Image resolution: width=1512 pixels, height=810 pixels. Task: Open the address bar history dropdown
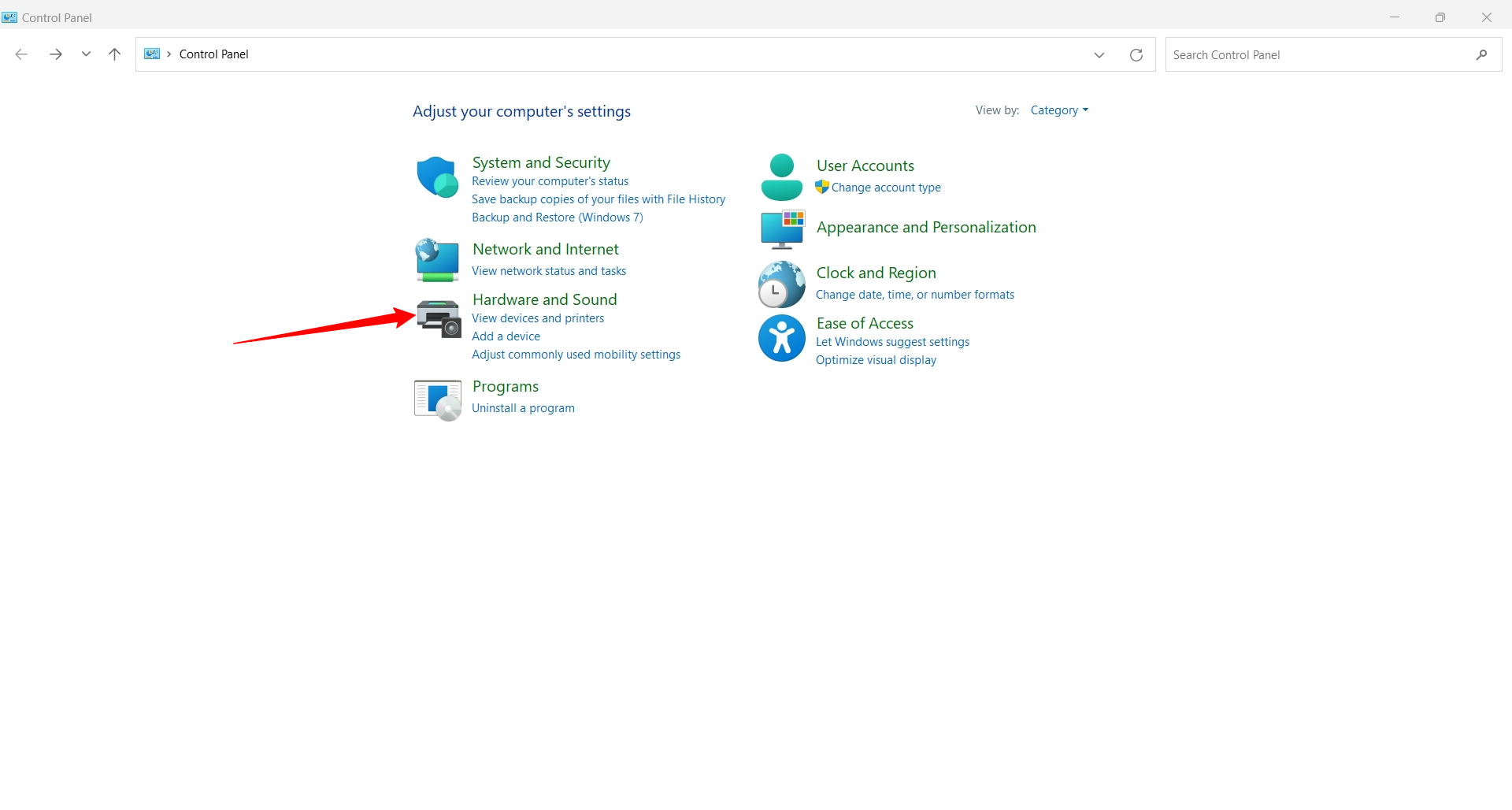click(1099, 55)
